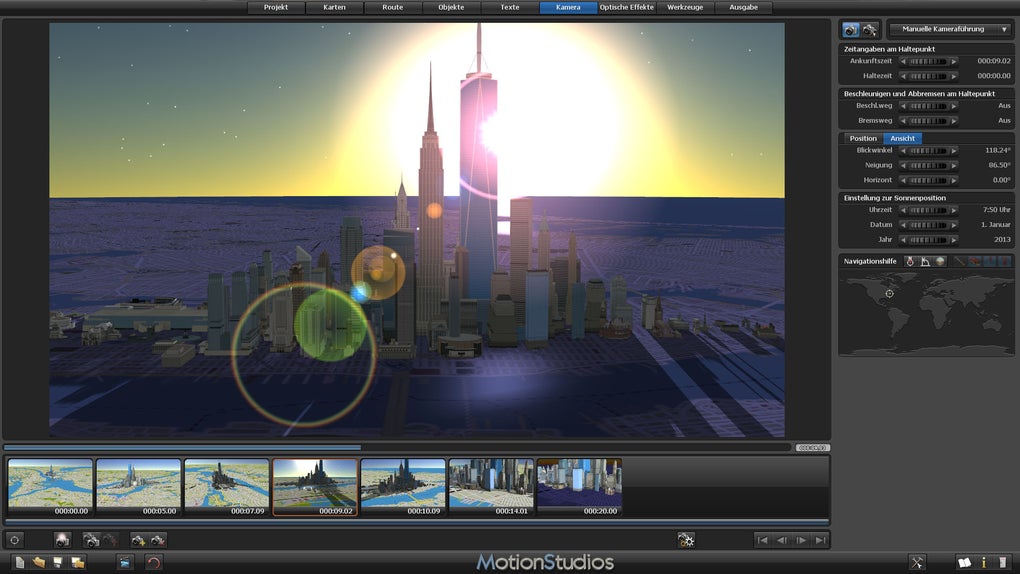This screenshot has width=1020, height=574.
Task: Open Manuelle Kameraführung dropdown
Action: point(950,29)
